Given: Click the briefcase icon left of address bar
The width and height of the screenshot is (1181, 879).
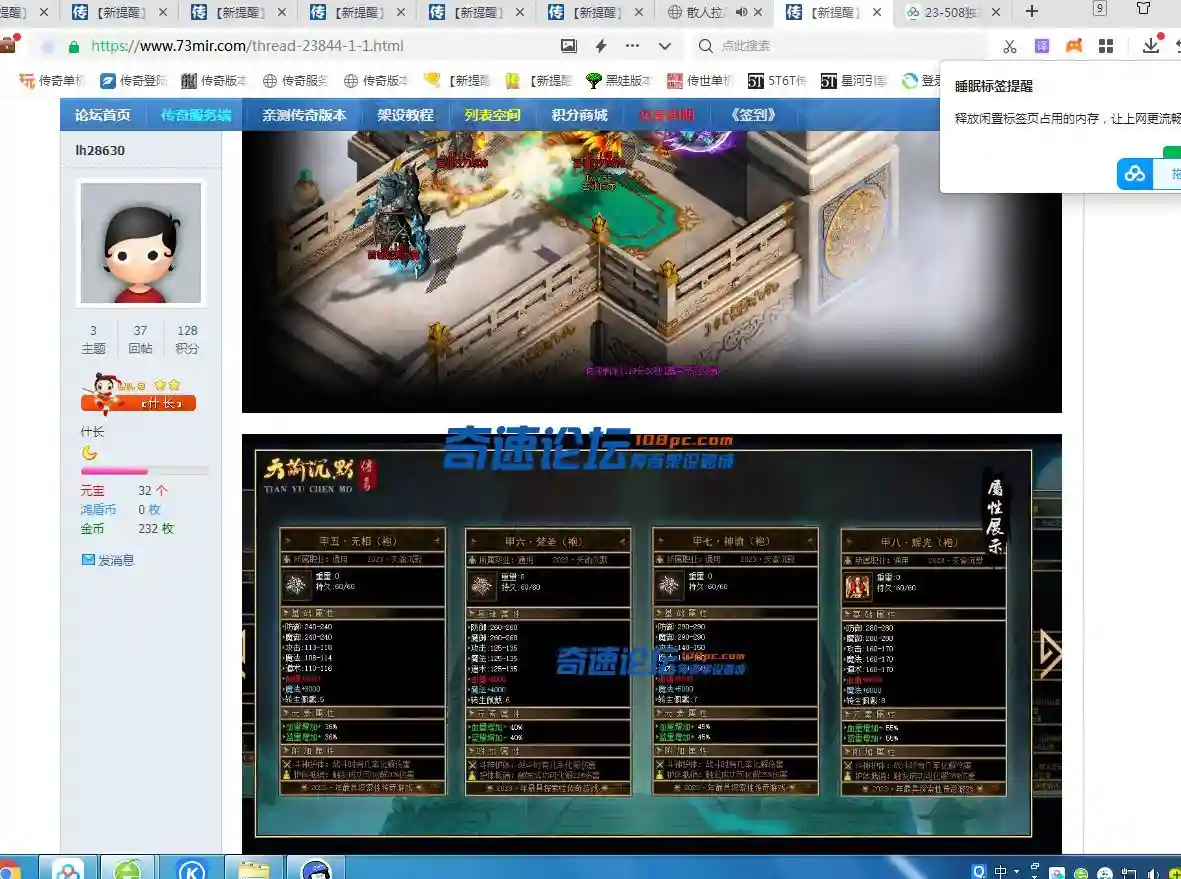Looking at the screenshot, I should coord(8,45).
